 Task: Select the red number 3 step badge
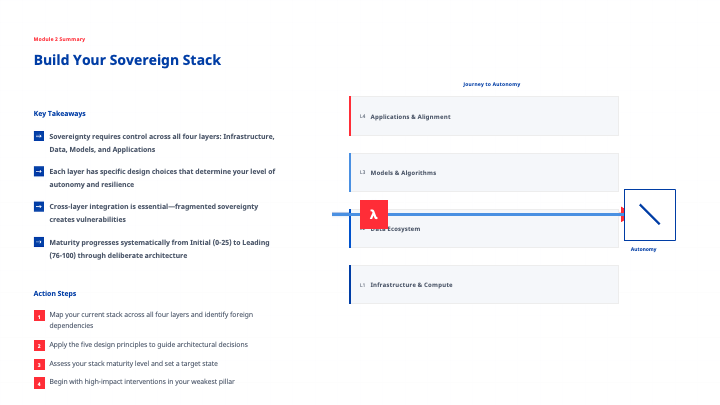coord(39,364)
